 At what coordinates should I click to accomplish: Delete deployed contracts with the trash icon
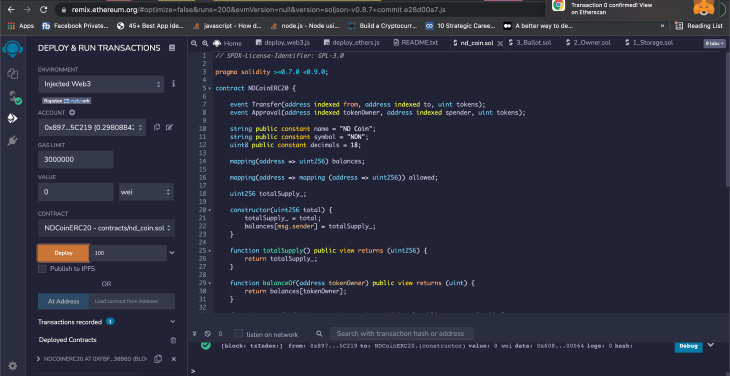[173, 340]
